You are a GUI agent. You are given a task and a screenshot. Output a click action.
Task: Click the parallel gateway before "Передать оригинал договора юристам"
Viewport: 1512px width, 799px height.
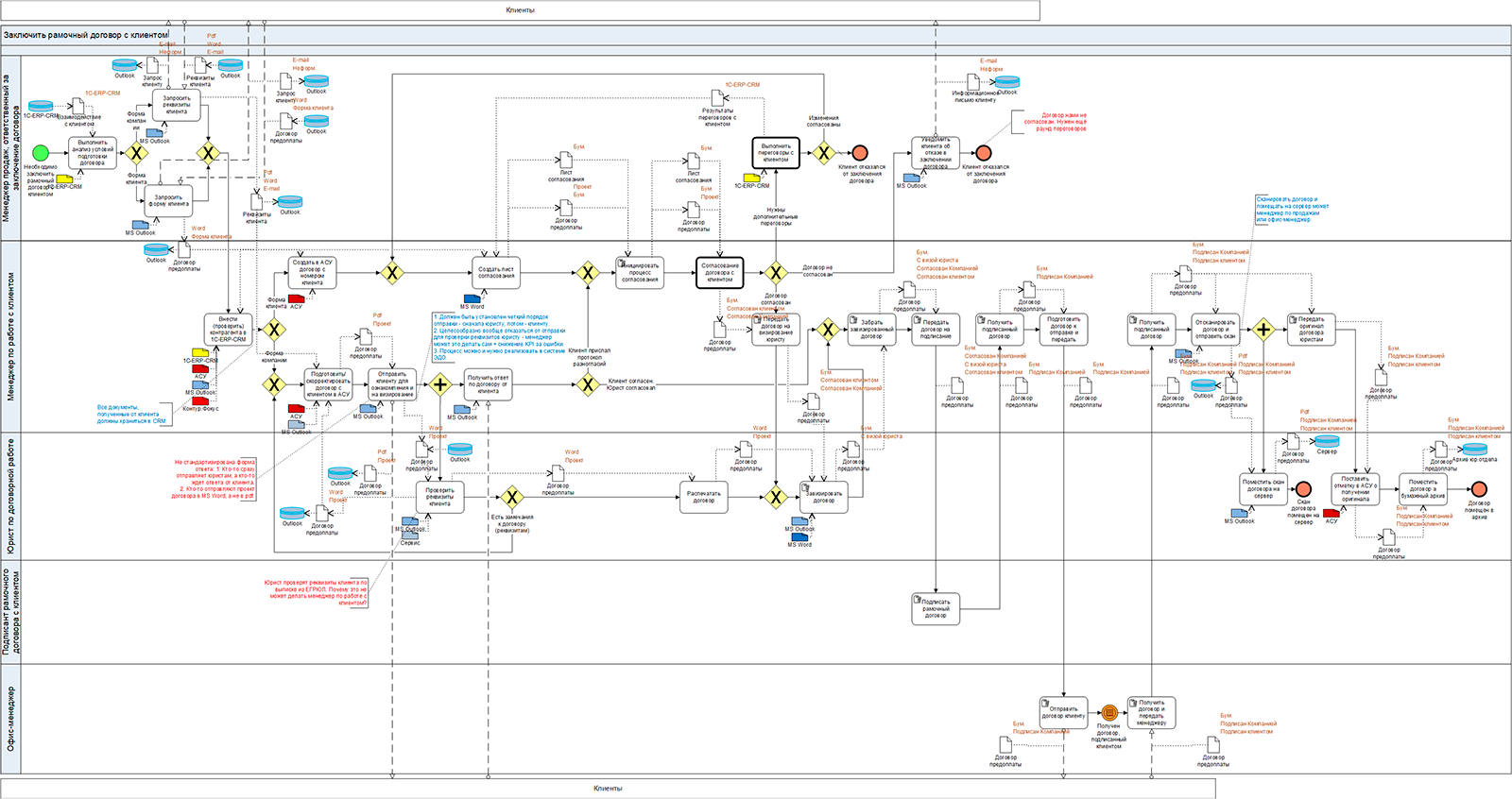pyautogui.click(x=1263, y=330)
